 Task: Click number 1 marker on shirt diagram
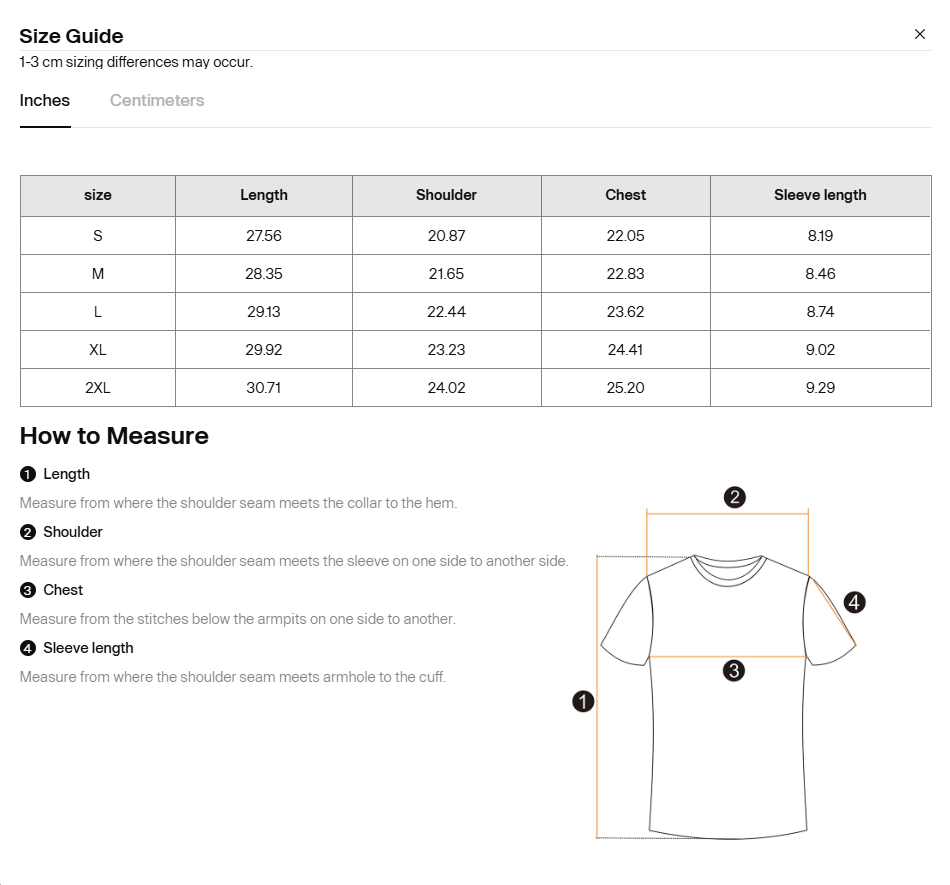583,701
